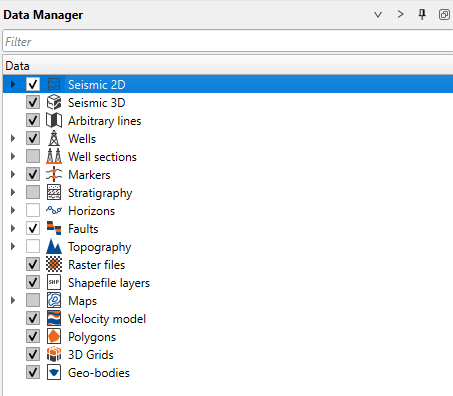Toggle the Arbitrary lines checkbox
Image resolution: width=453 pixels, height=396 pixels.
pyautogui.click(x=33, y=120)
